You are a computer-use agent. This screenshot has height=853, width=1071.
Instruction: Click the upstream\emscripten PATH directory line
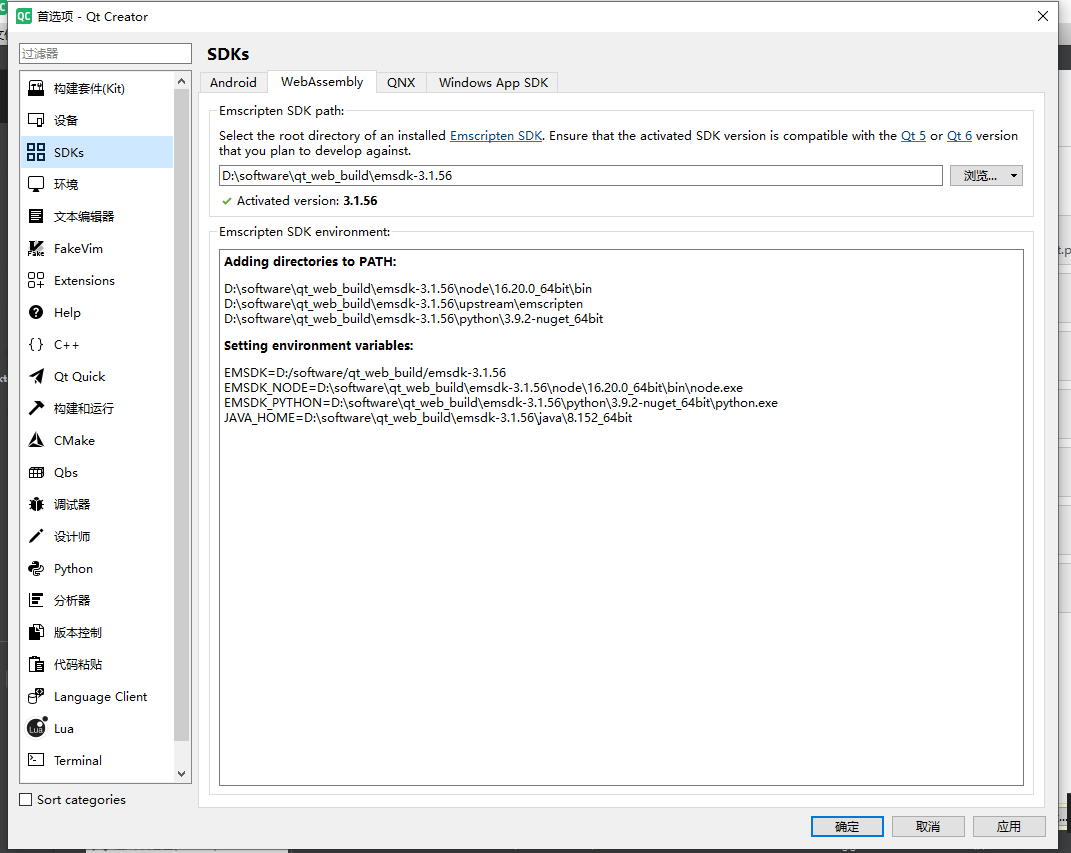(404, 304)
